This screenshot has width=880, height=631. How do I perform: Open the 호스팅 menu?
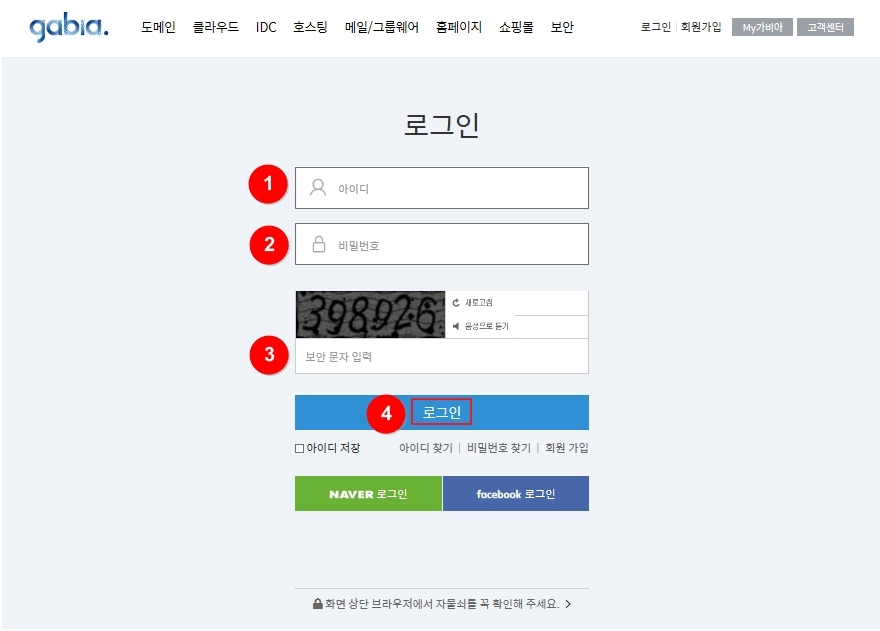[310, 27]
